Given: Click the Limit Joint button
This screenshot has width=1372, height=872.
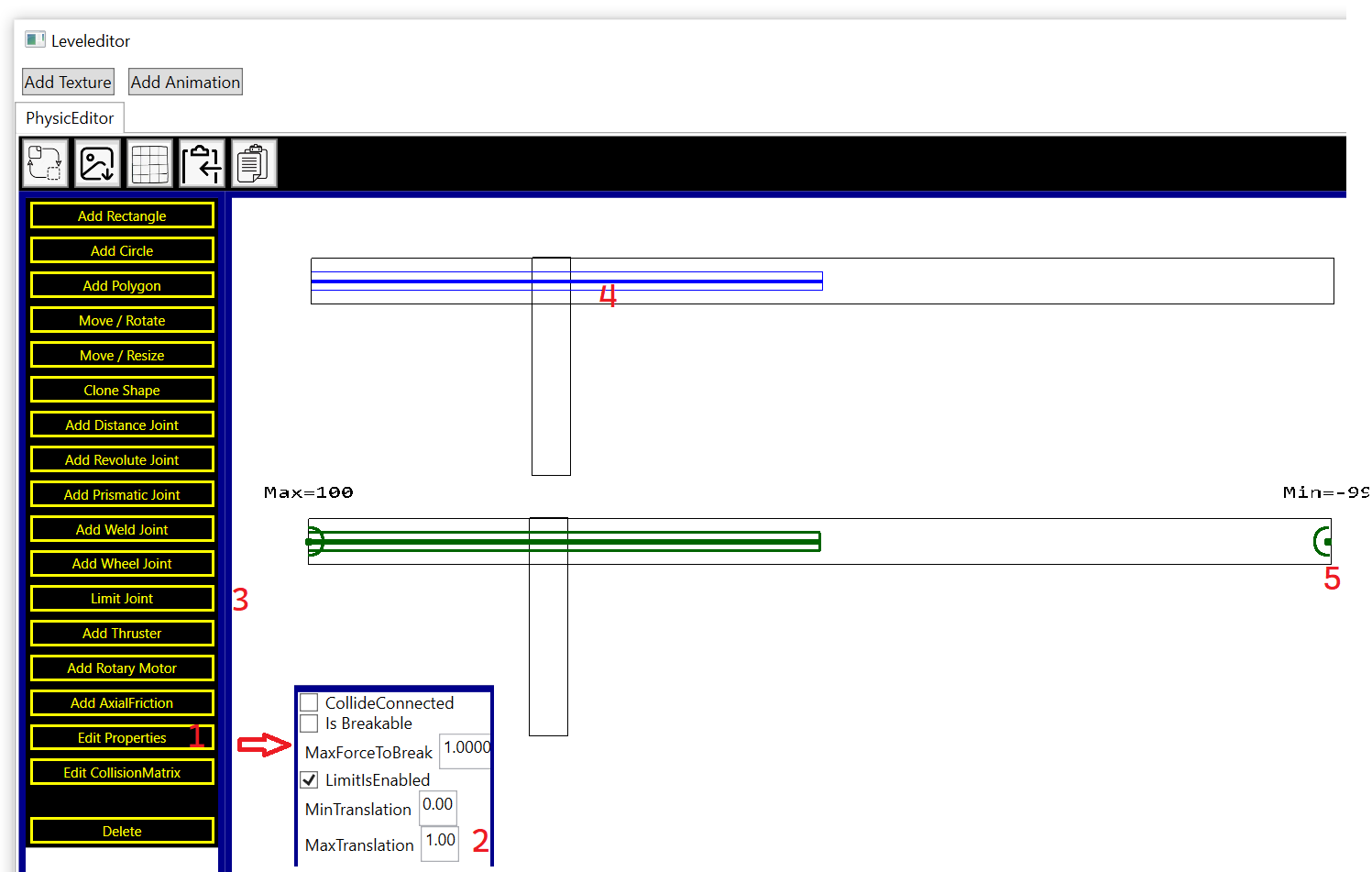Looking at the screenshot, I should (122, 598).
